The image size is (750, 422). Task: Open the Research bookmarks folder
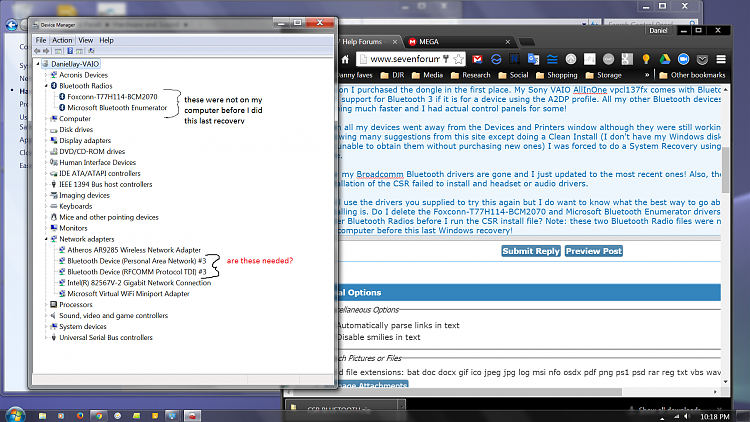pos(471,75)
